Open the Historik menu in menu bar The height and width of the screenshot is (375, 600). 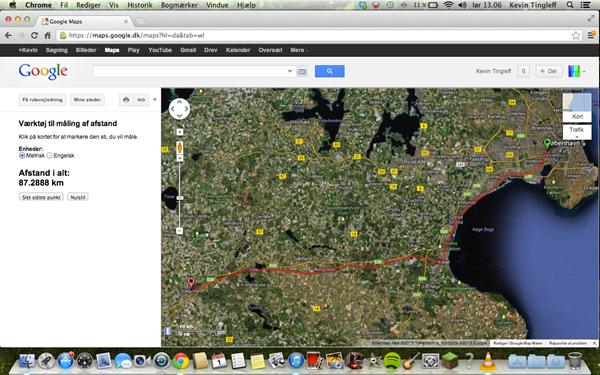click(140, 5)
